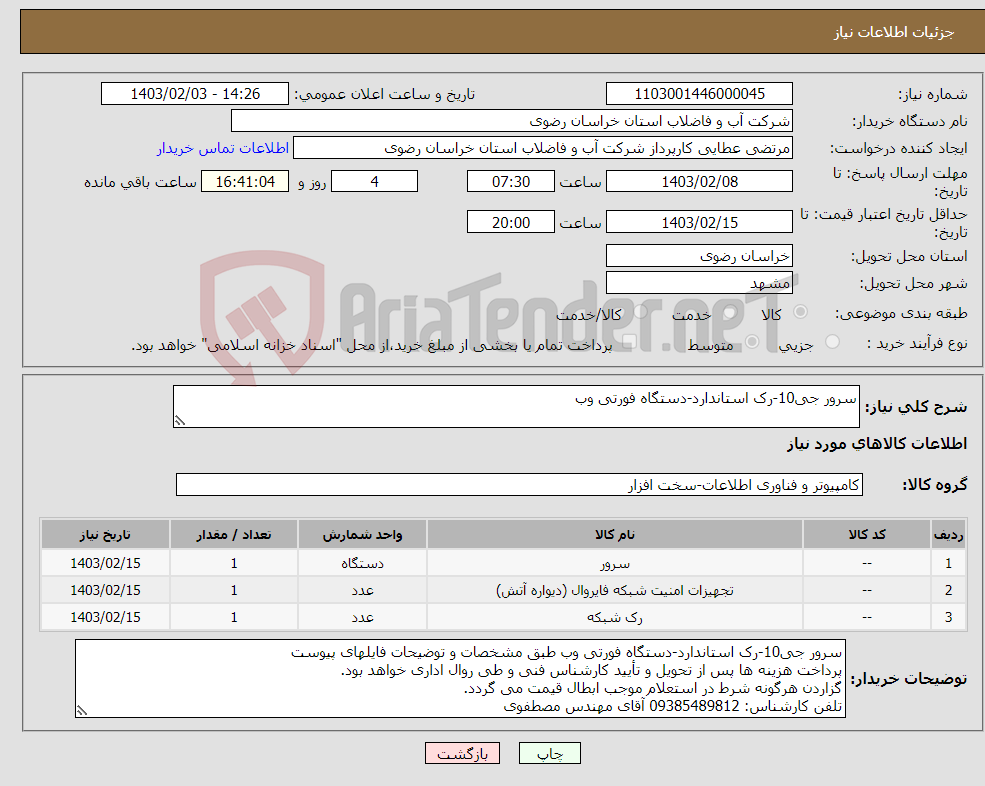
Task: Click the واحد شمارش column header
Action: [x=362, y=535]
